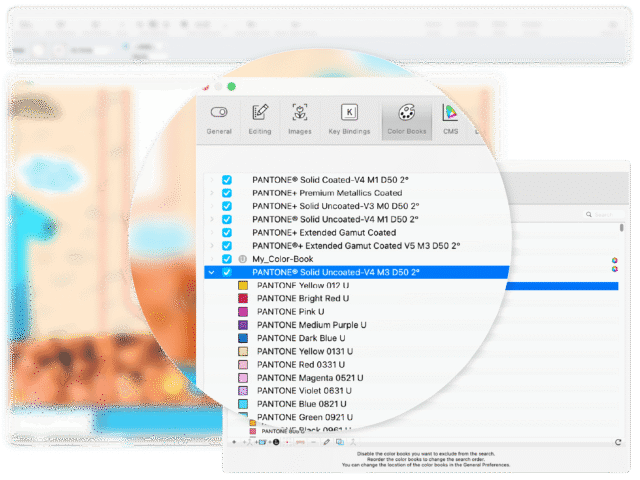Disable PANTONE+ Extended Gamut Coated V5 M3 checkbox

coord(227,246)
